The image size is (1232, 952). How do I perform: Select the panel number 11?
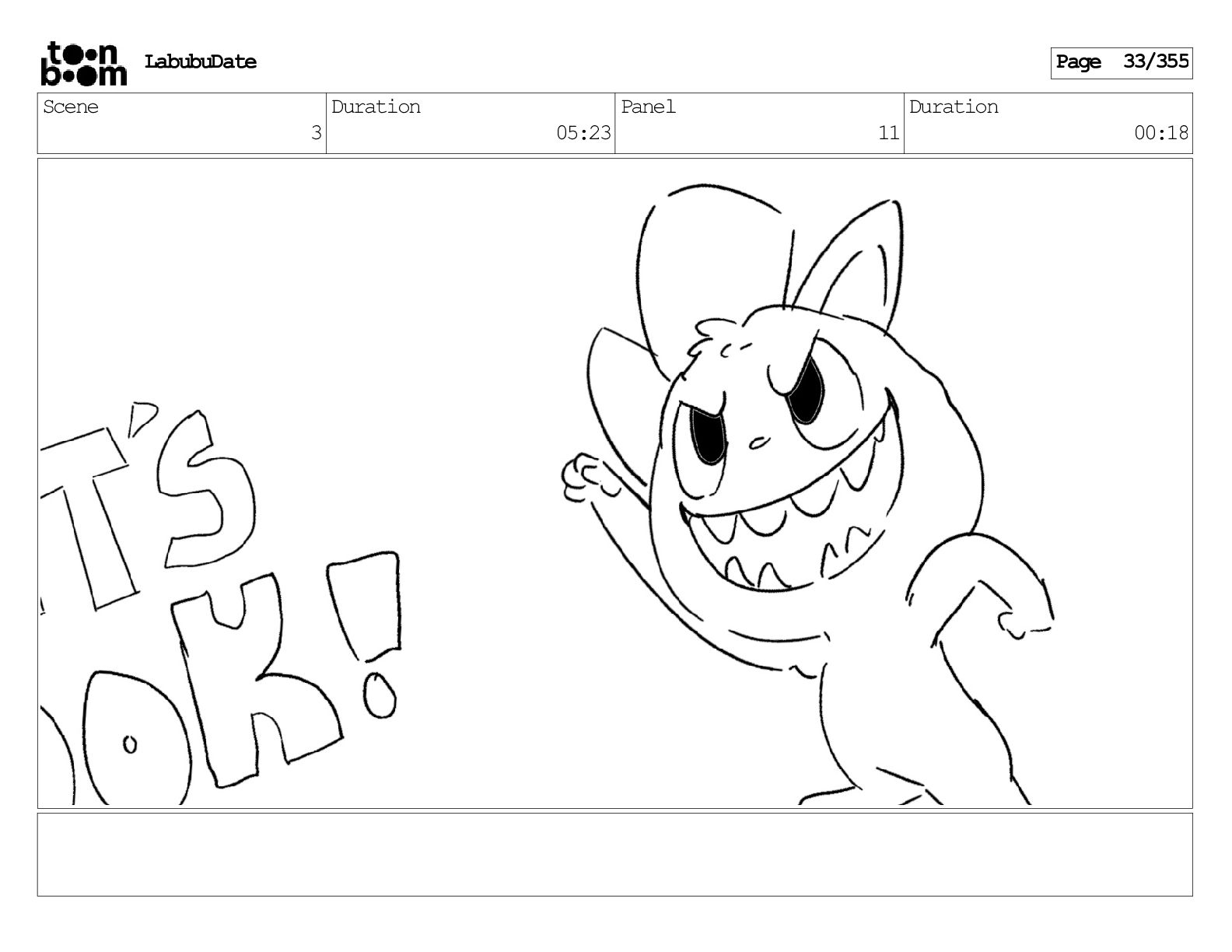tap(889, 133)
